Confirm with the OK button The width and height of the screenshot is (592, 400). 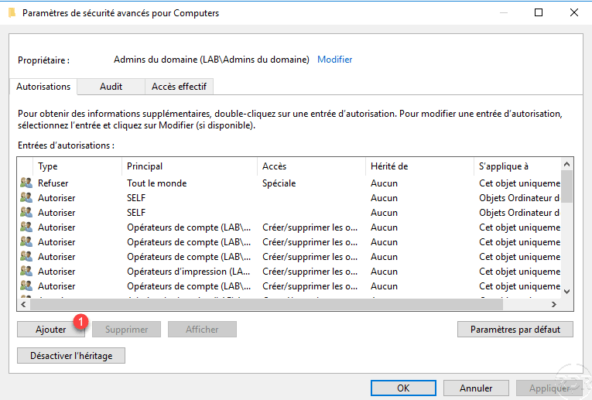coord(403,388)
